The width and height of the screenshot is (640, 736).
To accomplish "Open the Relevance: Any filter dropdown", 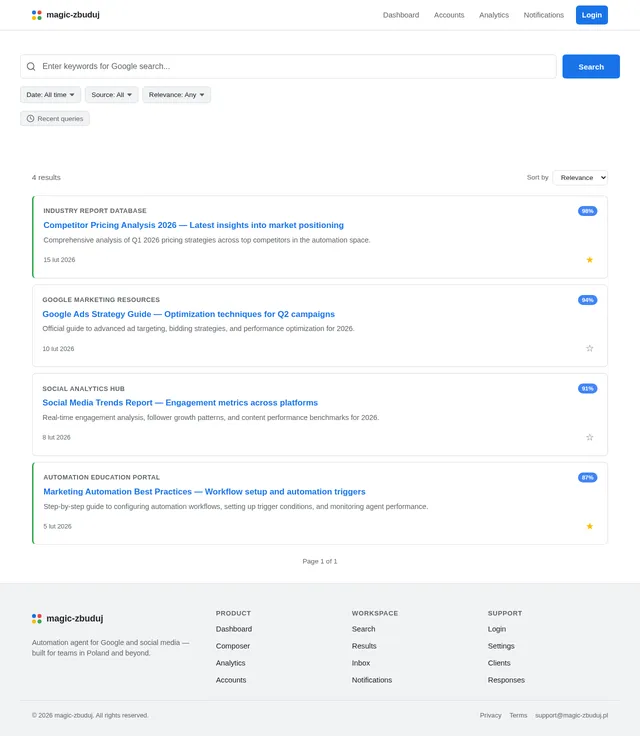I will (x=177, y=95).
